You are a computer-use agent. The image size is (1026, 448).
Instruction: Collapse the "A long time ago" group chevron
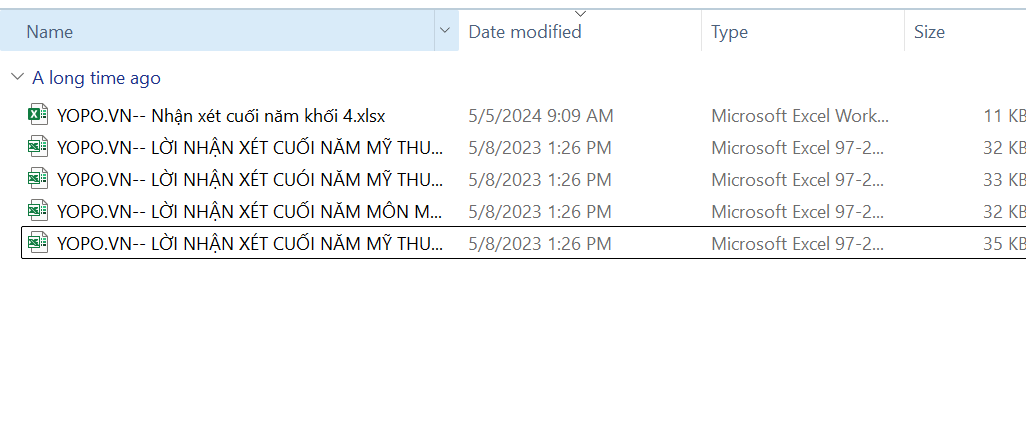16,78
